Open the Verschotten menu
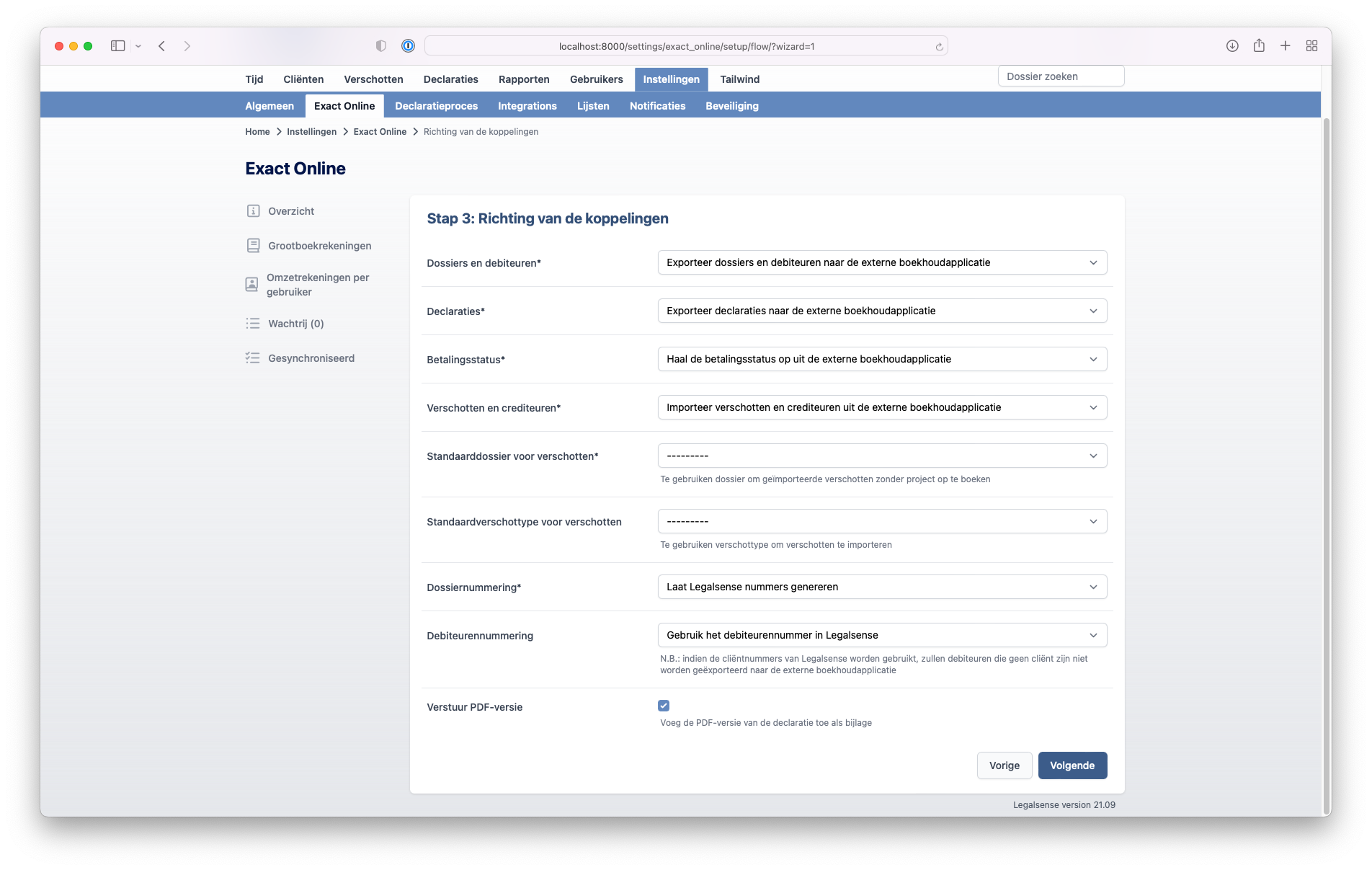 point(373,79)
